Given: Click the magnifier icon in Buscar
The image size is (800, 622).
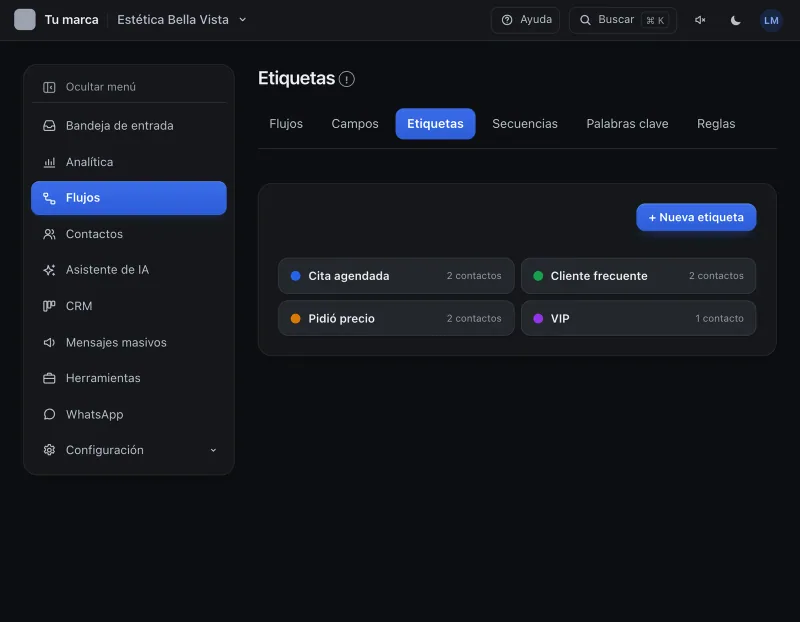Looking at the screenshot, I should (x=585, y=20).
